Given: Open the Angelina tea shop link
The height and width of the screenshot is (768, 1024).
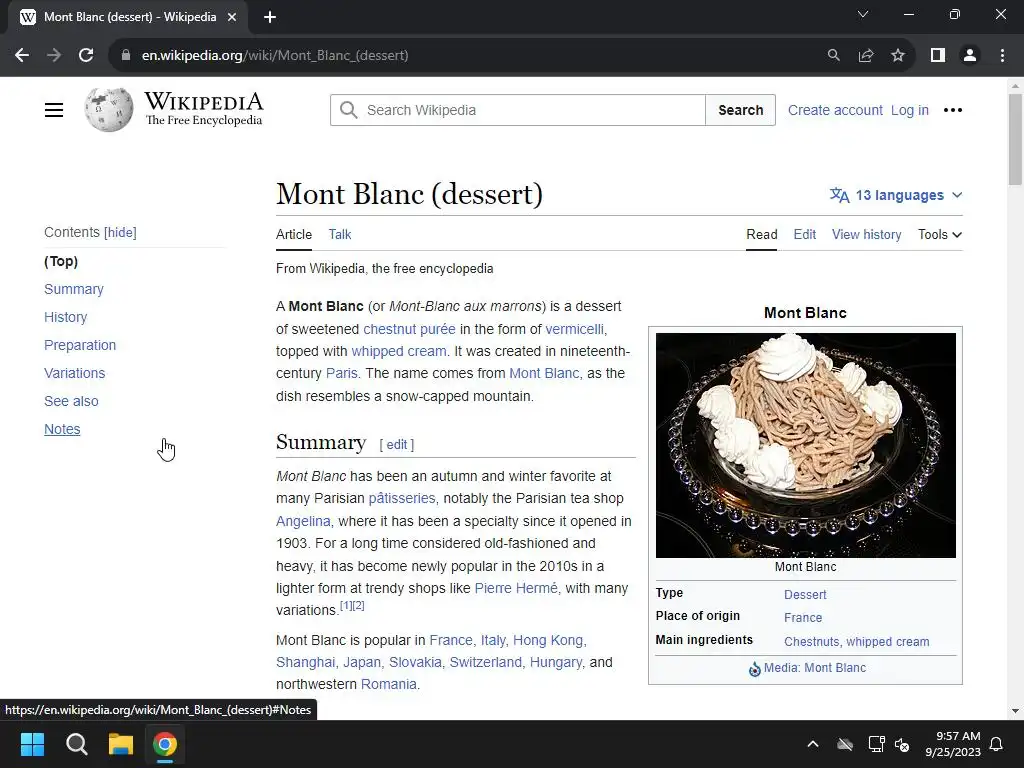Looking at the screenshot, I should tap(303, 521).
